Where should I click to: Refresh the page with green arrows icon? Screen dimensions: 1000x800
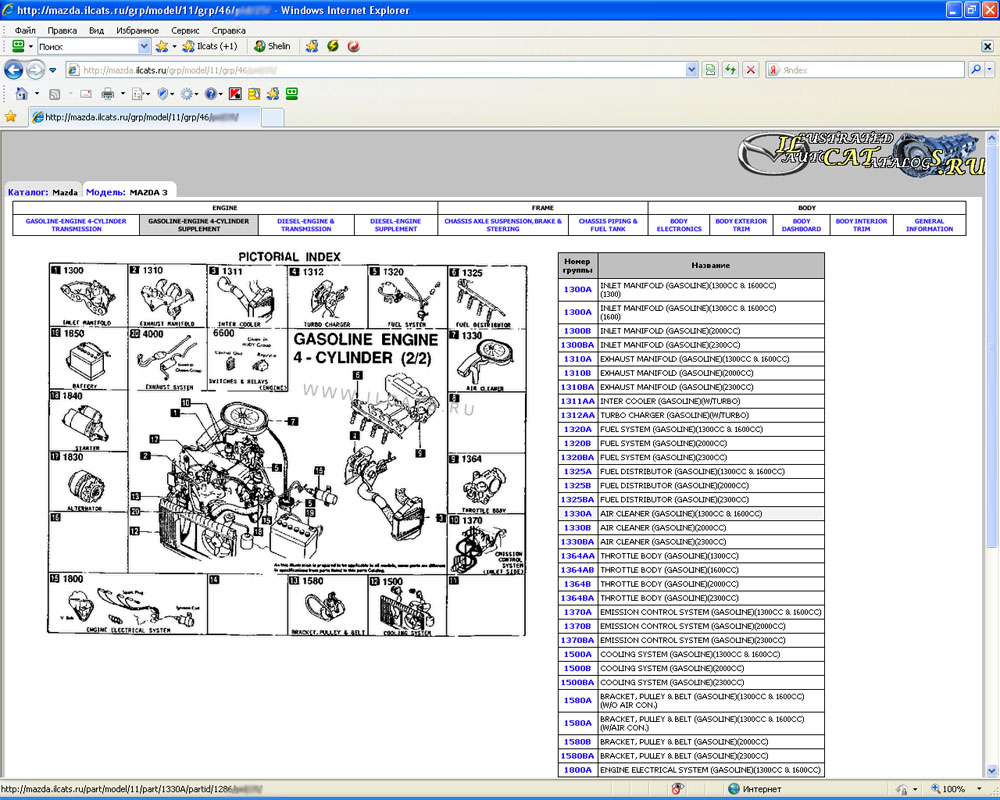(730, 70)
